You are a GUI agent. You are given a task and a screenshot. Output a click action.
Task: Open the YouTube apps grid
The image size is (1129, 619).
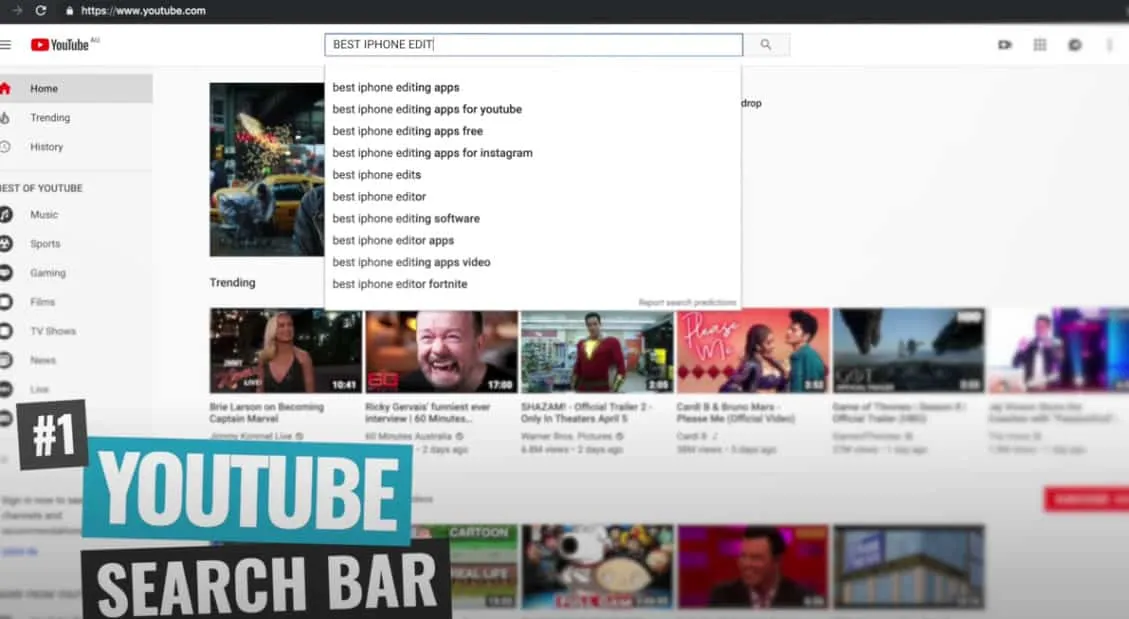pos(1040,45)
